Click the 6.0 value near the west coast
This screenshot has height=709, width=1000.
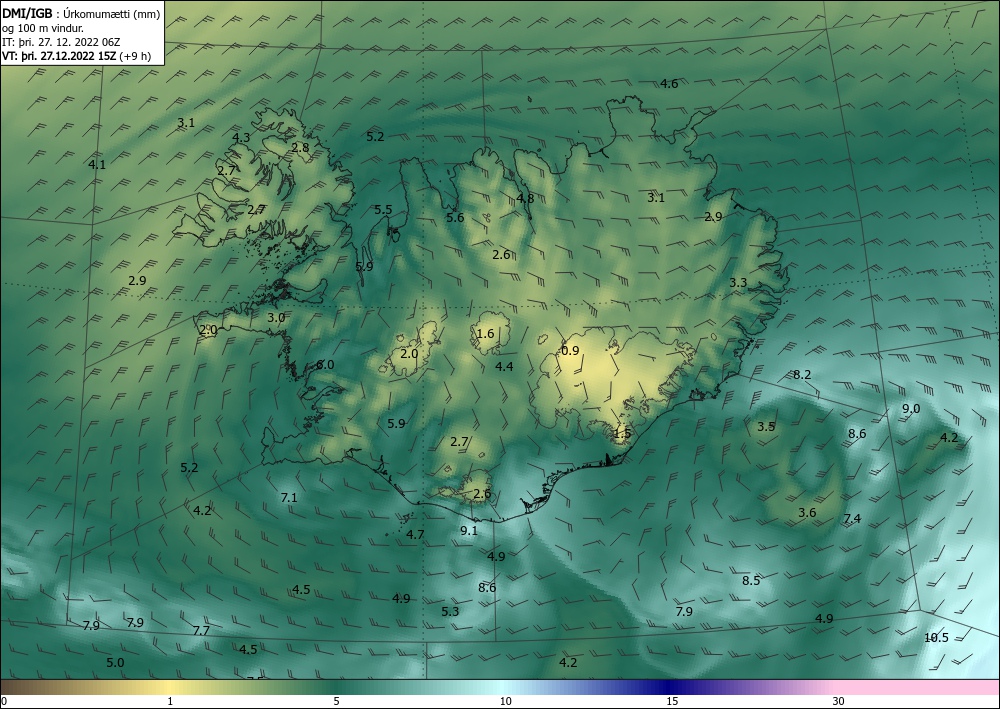click(325, 365)
